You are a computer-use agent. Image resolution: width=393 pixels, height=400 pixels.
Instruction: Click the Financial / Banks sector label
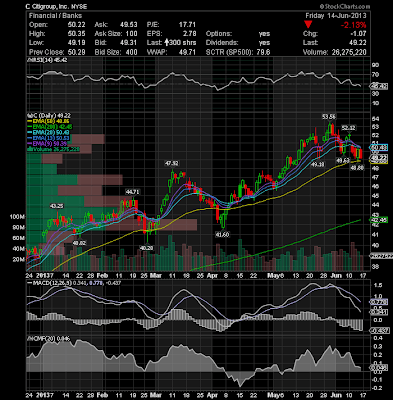(x=55, y=16)
